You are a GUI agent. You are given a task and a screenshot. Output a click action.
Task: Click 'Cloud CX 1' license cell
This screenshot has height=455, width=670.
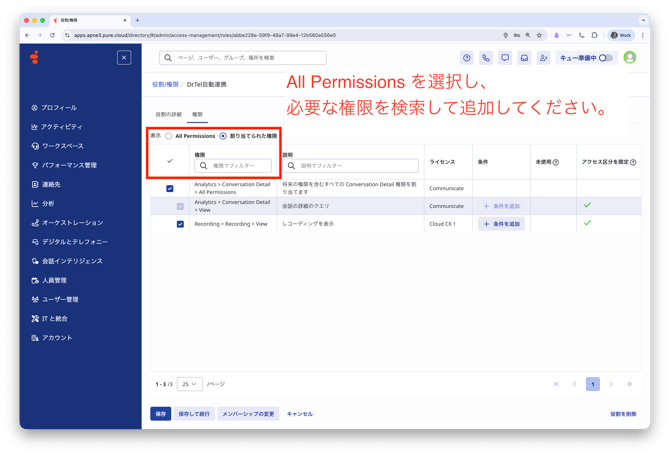(x=443, y=224)
